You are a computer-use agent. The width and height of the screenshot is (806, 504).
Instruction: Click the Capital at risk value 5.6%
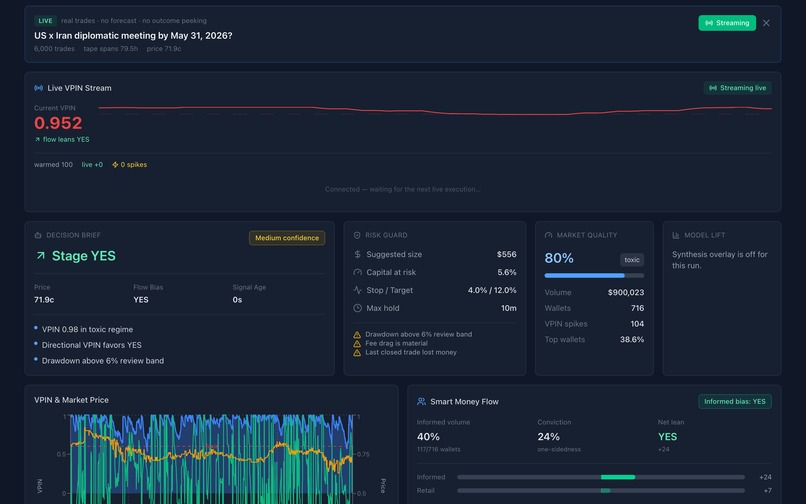[x=507, y=272]
